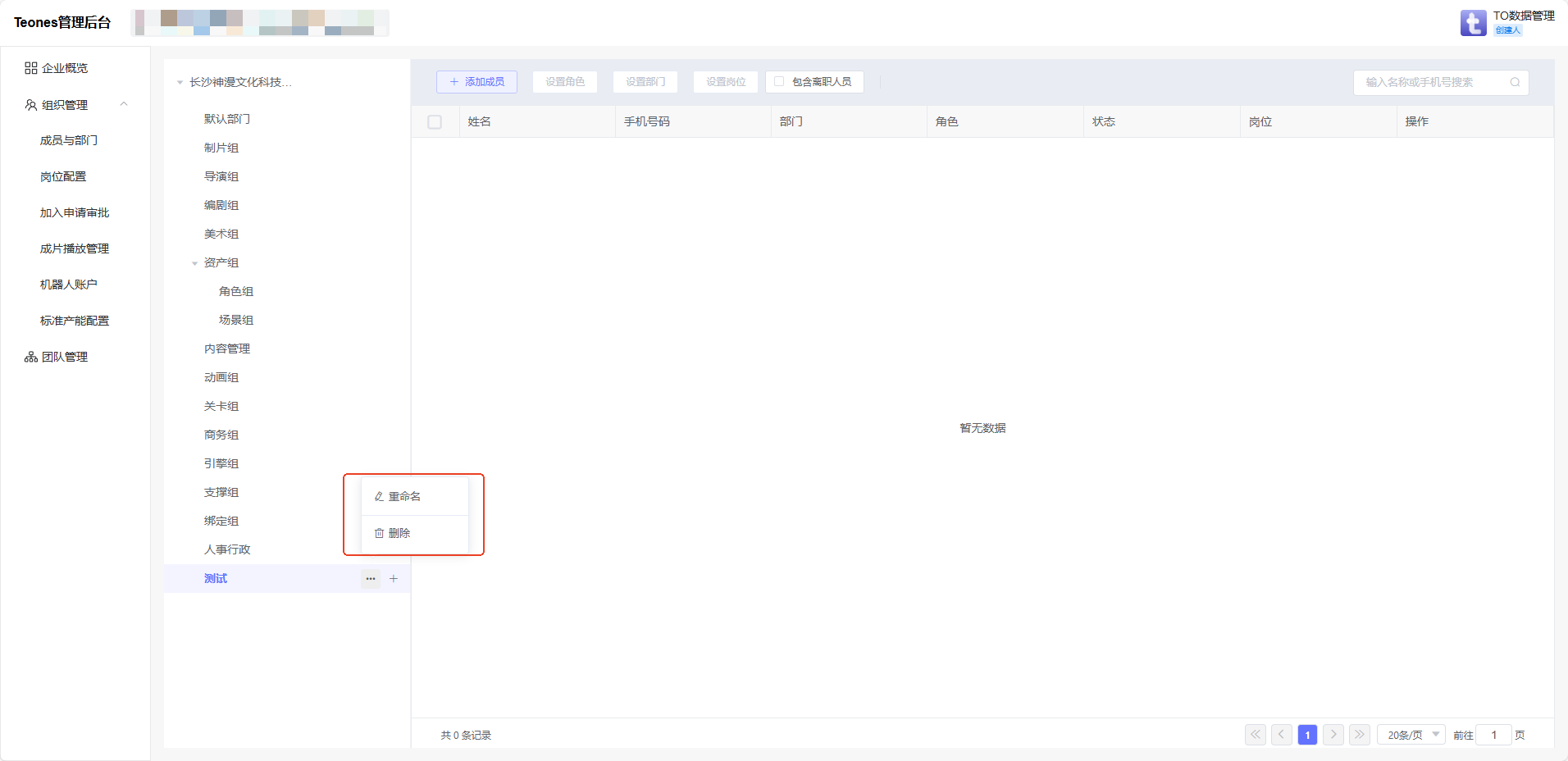
Task: Click the TO数据管理 user avatar icon
Action: point(1473,23)
